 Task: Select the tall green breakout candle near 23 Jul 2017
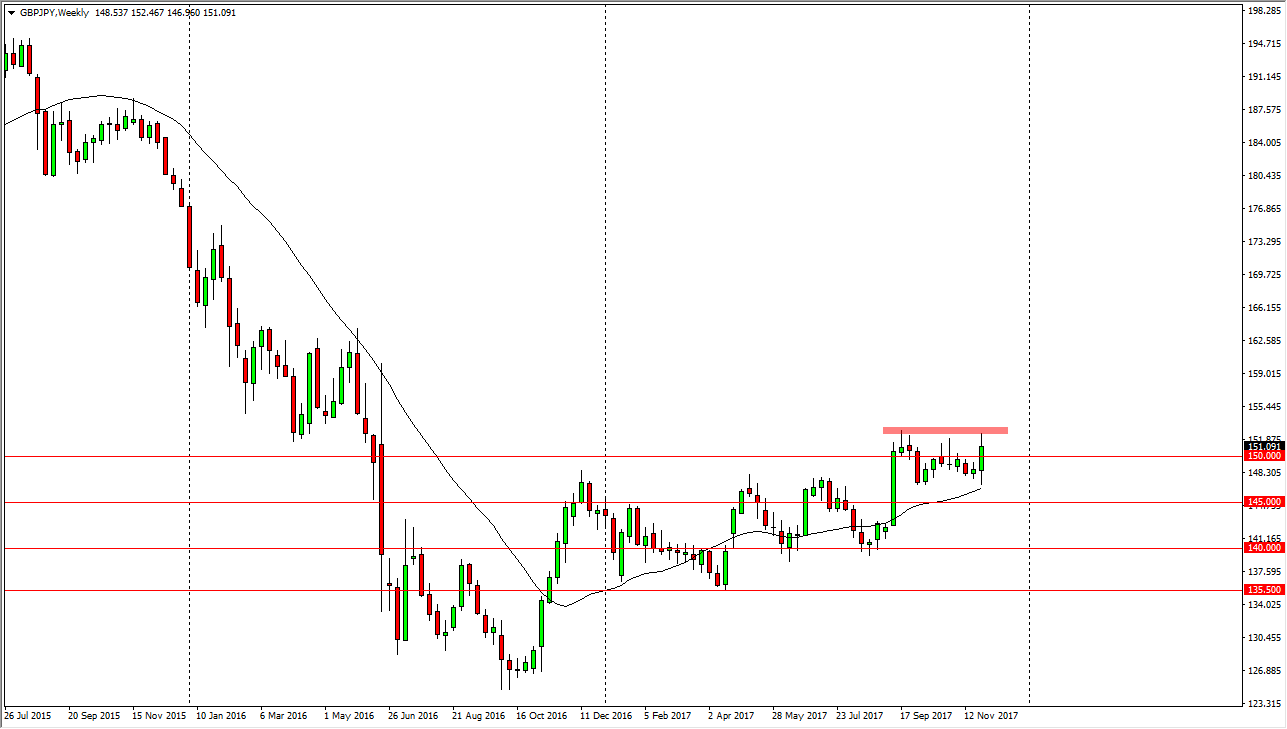tap(894, 490)
